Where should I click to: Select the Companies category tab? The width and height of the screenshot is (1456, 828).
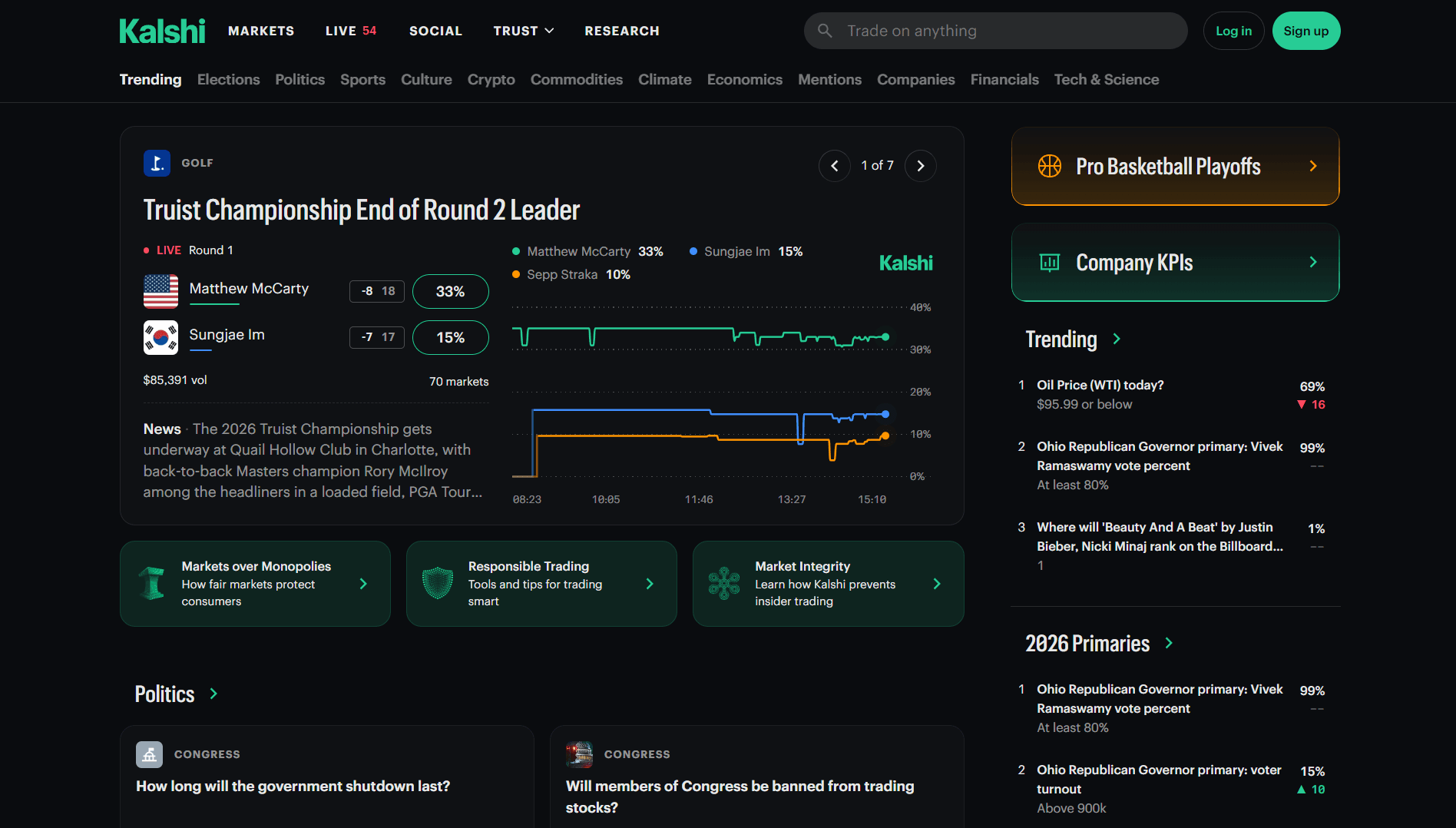[916, 79]
